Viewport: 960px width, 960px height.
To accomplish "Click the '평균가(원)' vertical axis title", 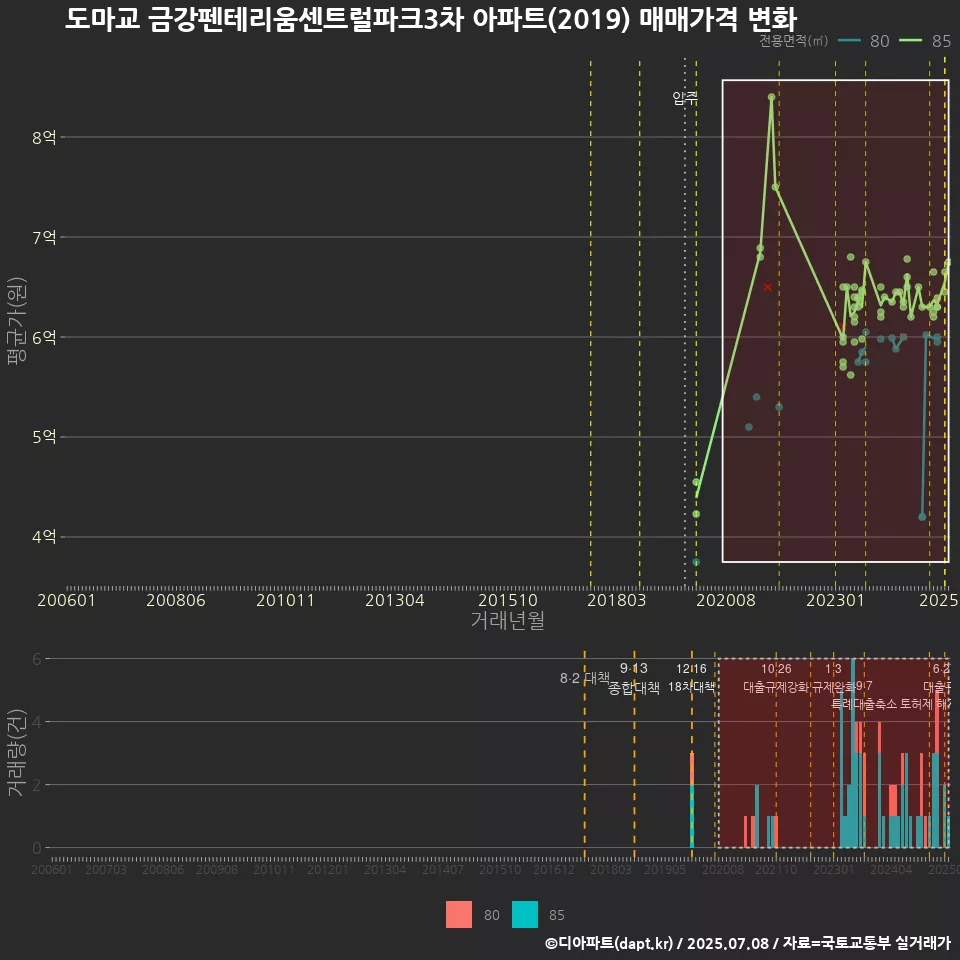I will pyautogui.click(x=17, y=321).
